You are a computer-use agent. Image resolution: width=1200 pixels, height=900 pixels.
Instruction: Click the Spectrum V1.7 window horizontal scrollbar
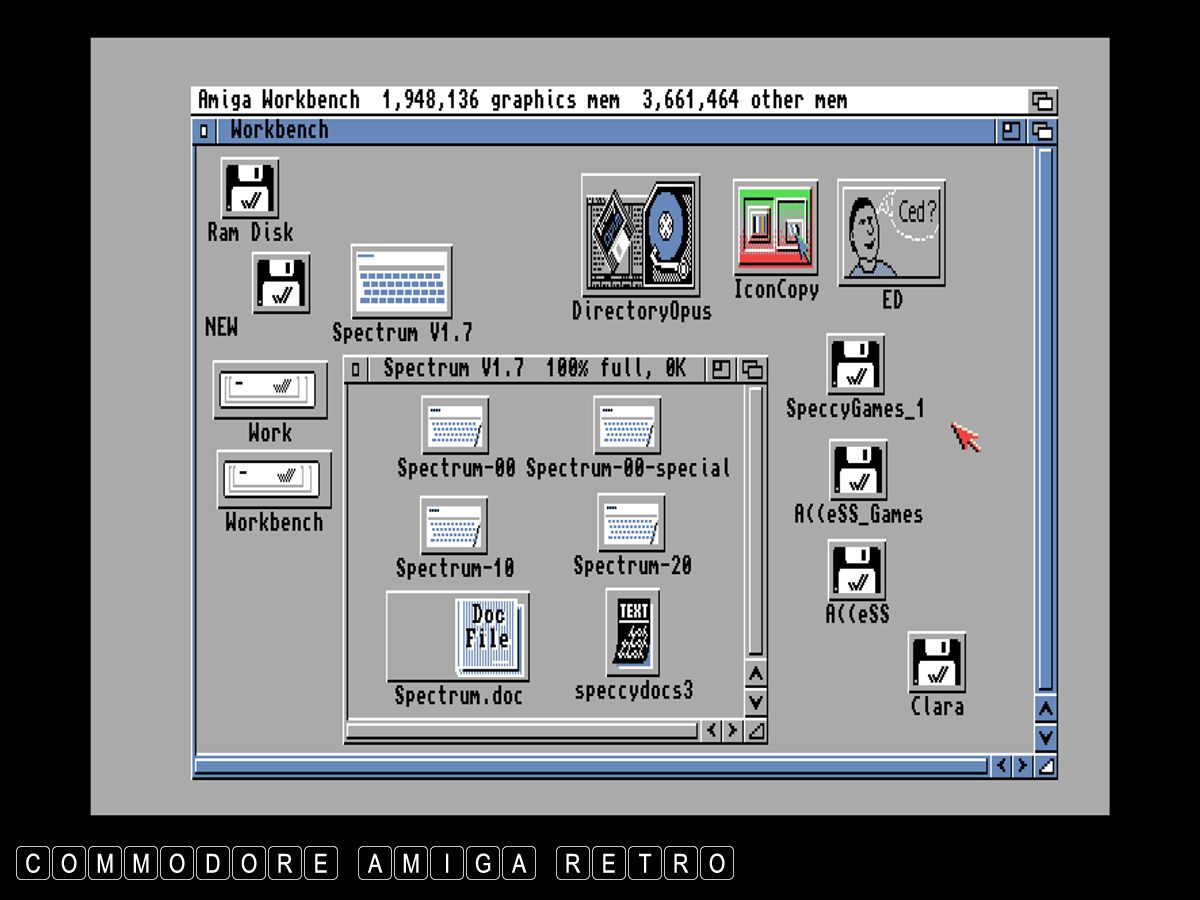522,732
